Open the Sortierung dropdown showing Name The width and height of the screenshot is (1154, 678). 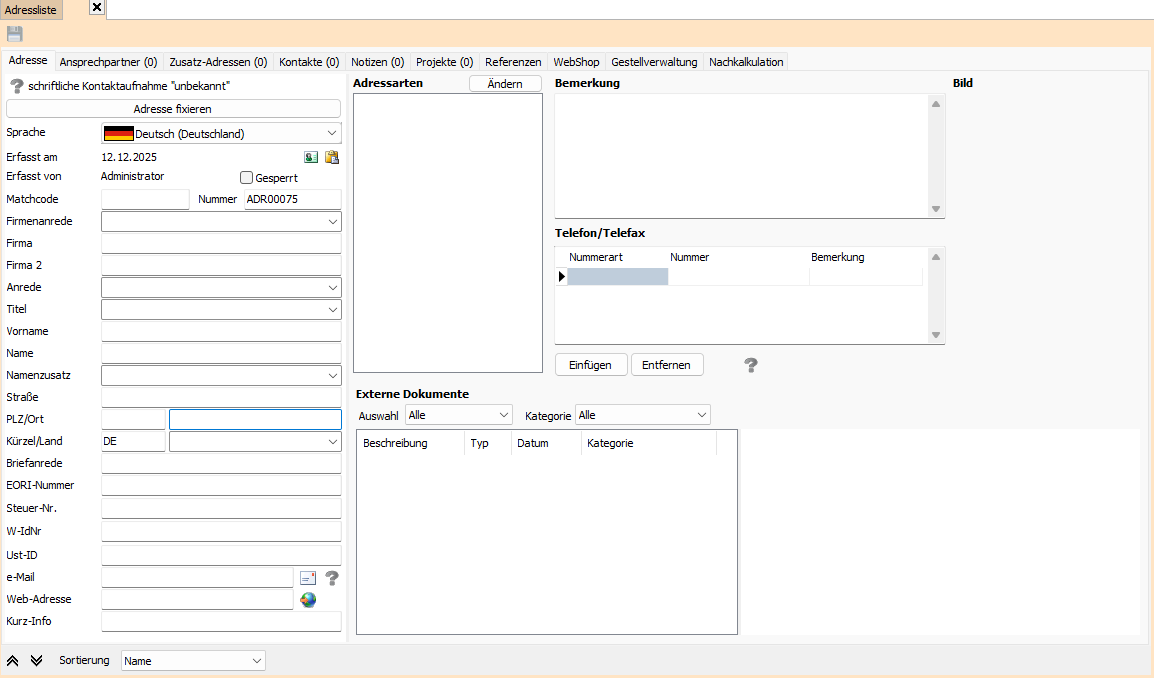click(193, 661)
